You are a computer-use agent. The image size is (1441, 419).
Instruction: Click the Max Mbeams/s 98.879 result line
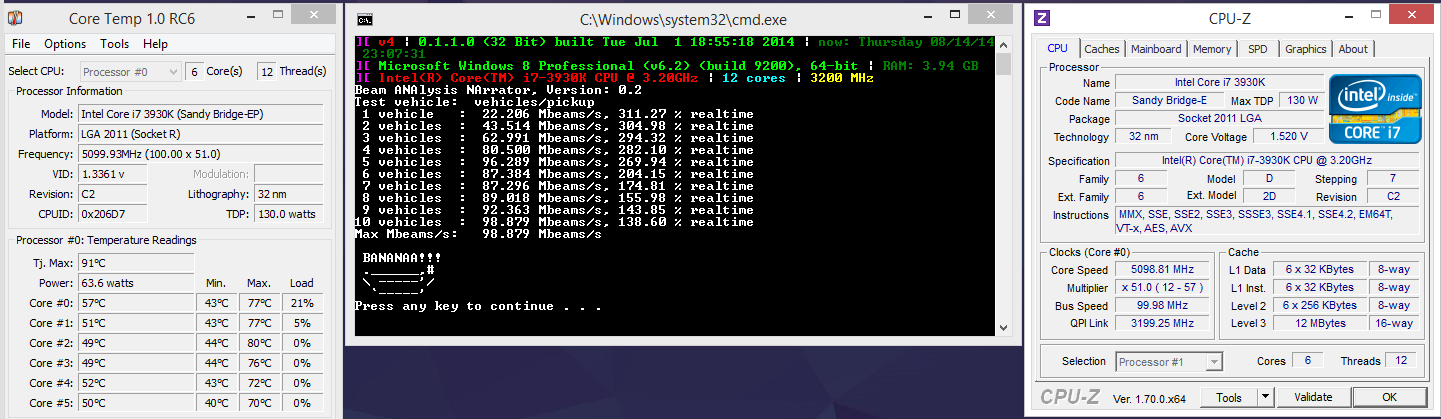[x=478, y=234]
